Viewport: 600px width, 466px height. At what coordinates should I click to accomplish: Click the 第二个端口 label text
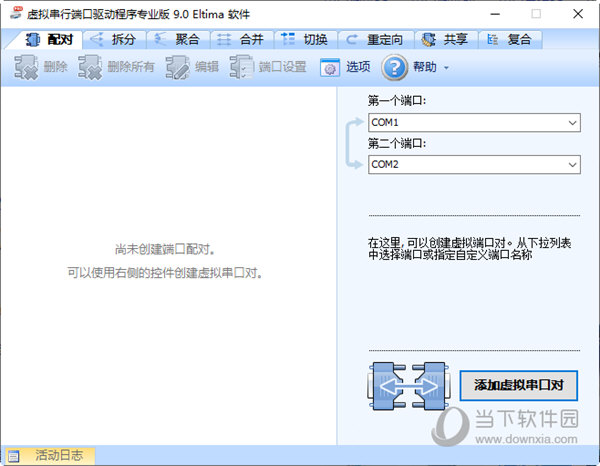click(x=397, y=143)
